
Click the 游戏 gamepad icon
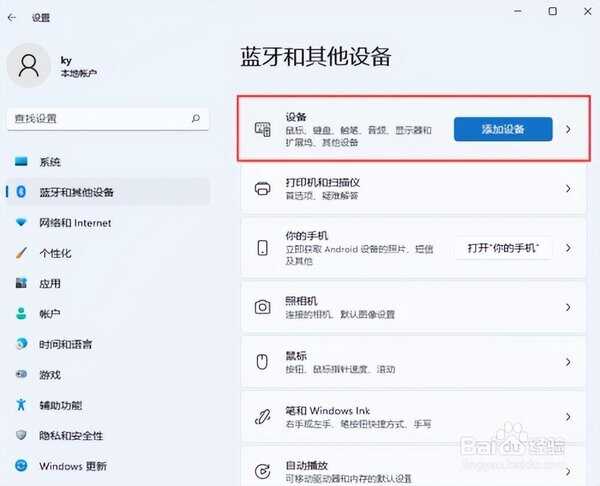coord(21,374)
